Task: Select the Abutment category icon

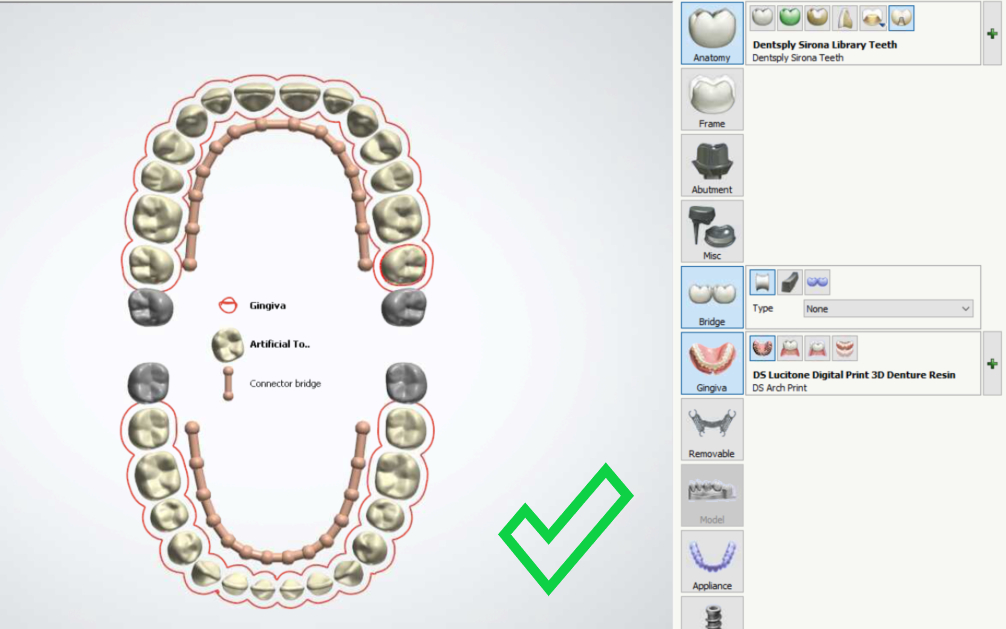Action: pyautogui.click(x=712, y=164)
